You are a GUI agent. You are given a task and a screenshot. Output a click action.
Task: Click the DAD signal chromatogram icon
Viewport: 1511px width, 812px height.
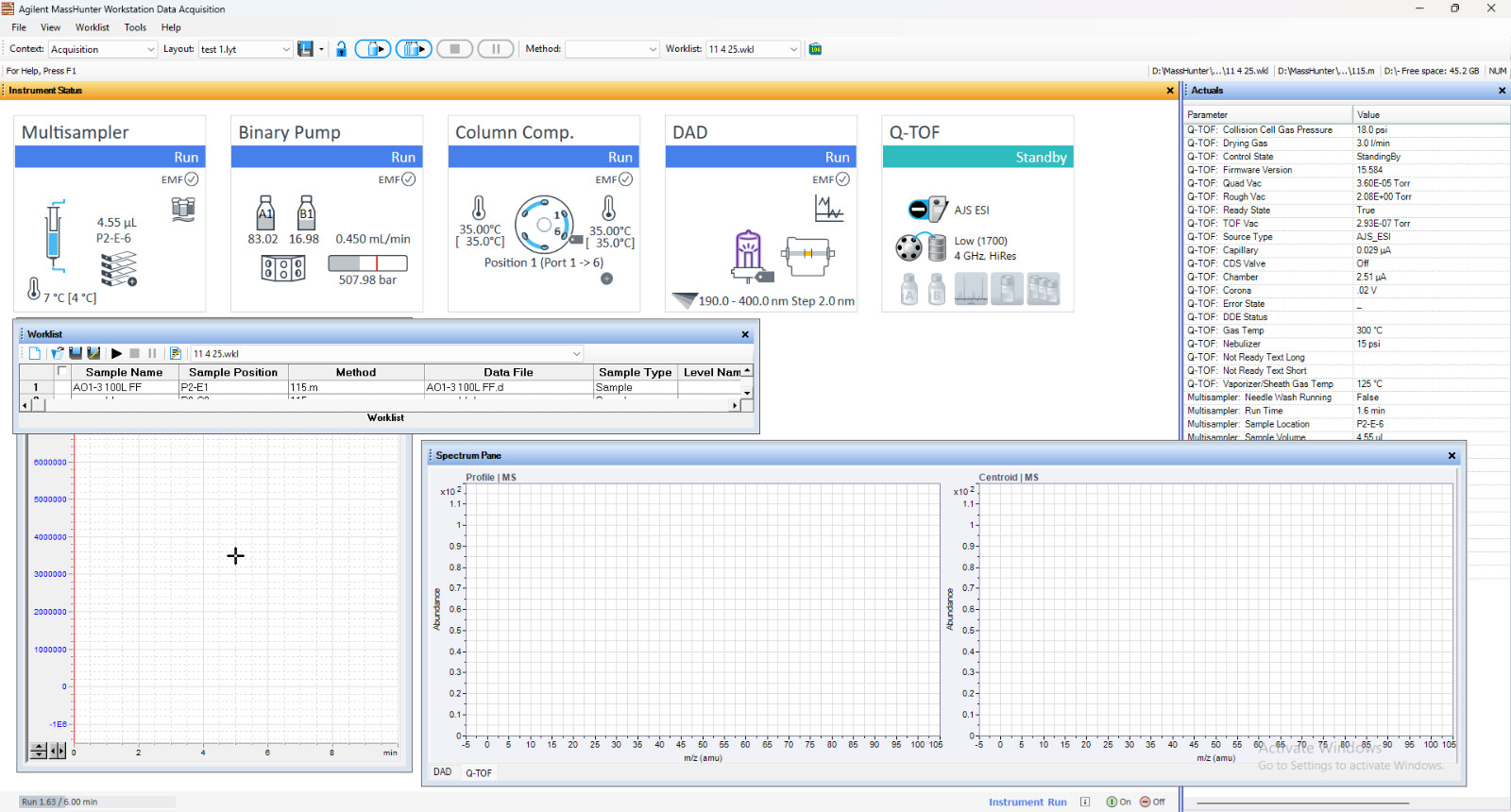click(828, 208)
